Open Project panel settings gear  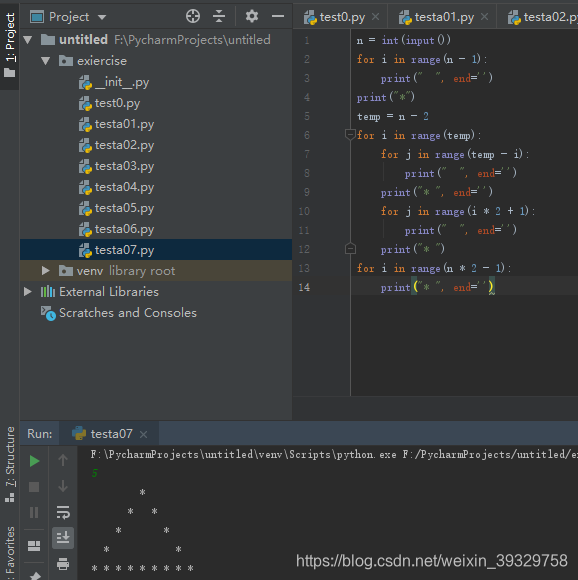click(x=252, y=16)
